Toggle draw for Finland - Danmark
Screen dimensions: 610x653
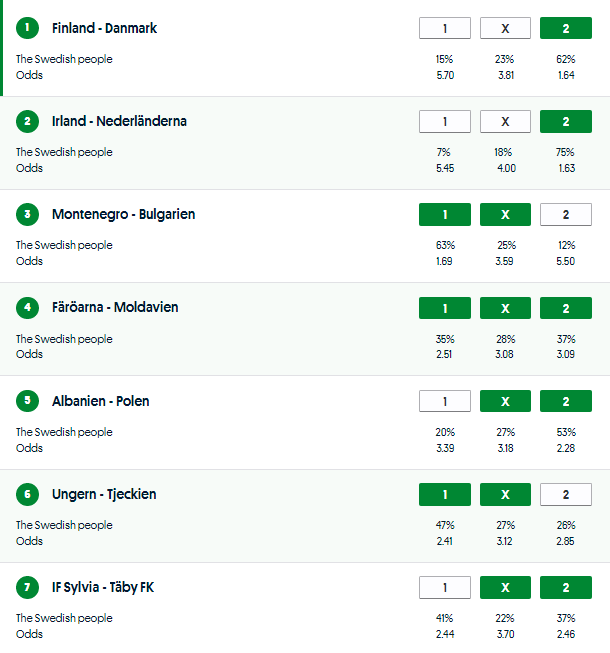point(505,28)
